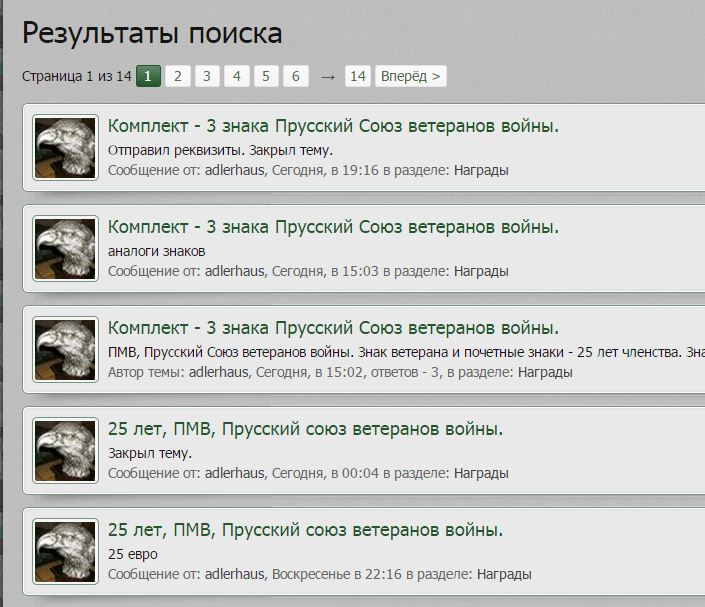The height and width of the screenshot is (607, 705).
Task: Jump to last page 14
Action: tap(358, 76)
